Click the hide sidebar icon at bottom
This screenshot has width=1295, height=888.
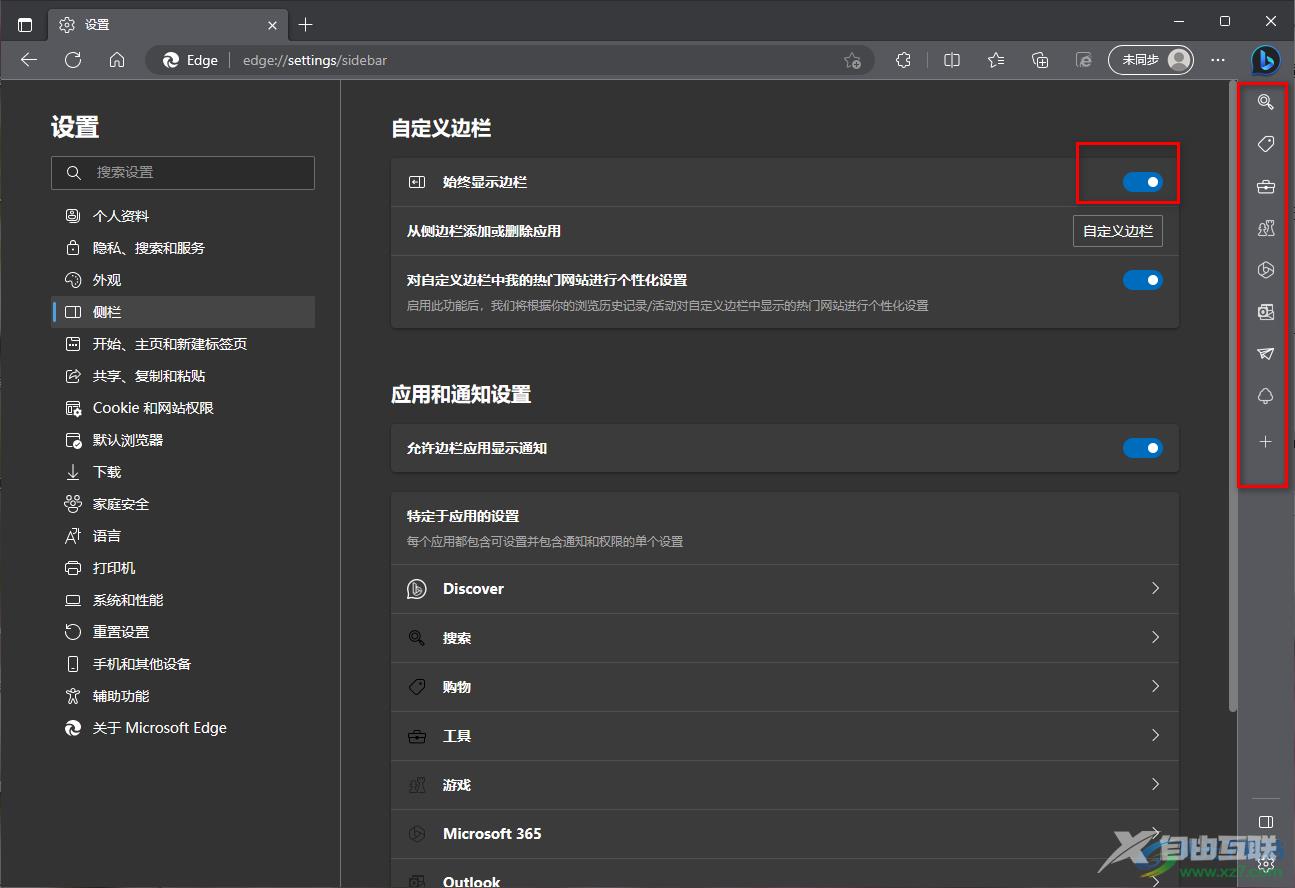pos(1265,822)
